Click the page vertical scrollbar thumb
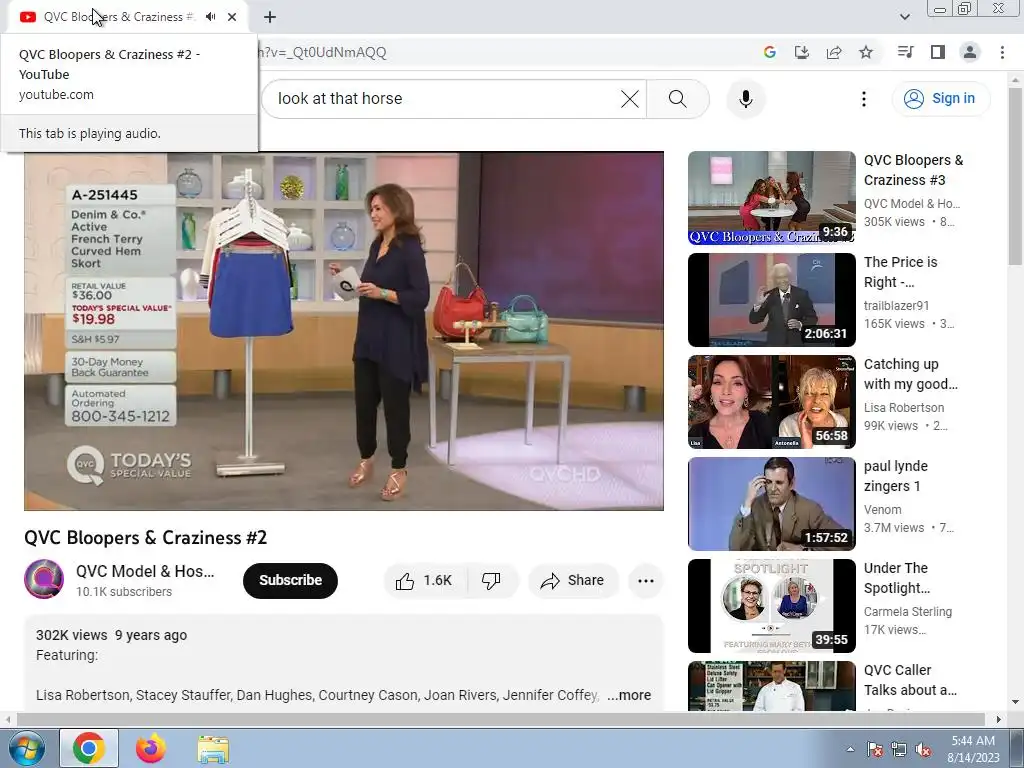1024x768 pixels. point(1015,176)
